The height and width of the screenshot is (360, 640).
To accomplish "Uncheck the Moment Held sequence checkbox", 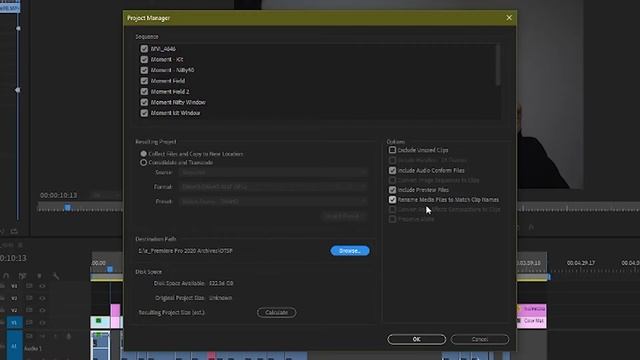I will pos(144,81).
